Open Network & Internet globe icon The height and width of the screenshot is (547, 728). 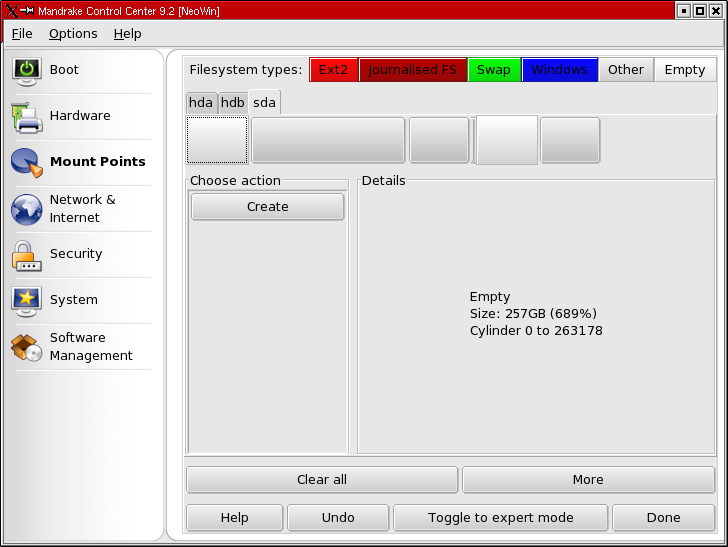26,209
